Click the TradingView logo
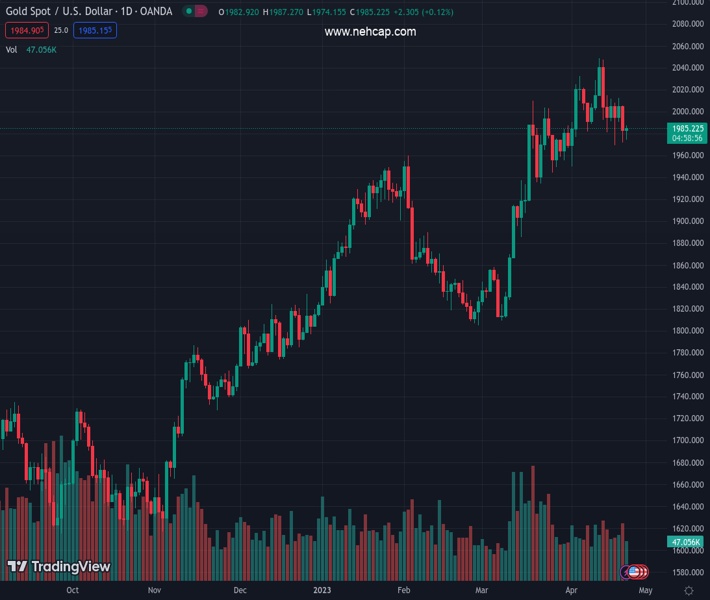 [59, 566]
